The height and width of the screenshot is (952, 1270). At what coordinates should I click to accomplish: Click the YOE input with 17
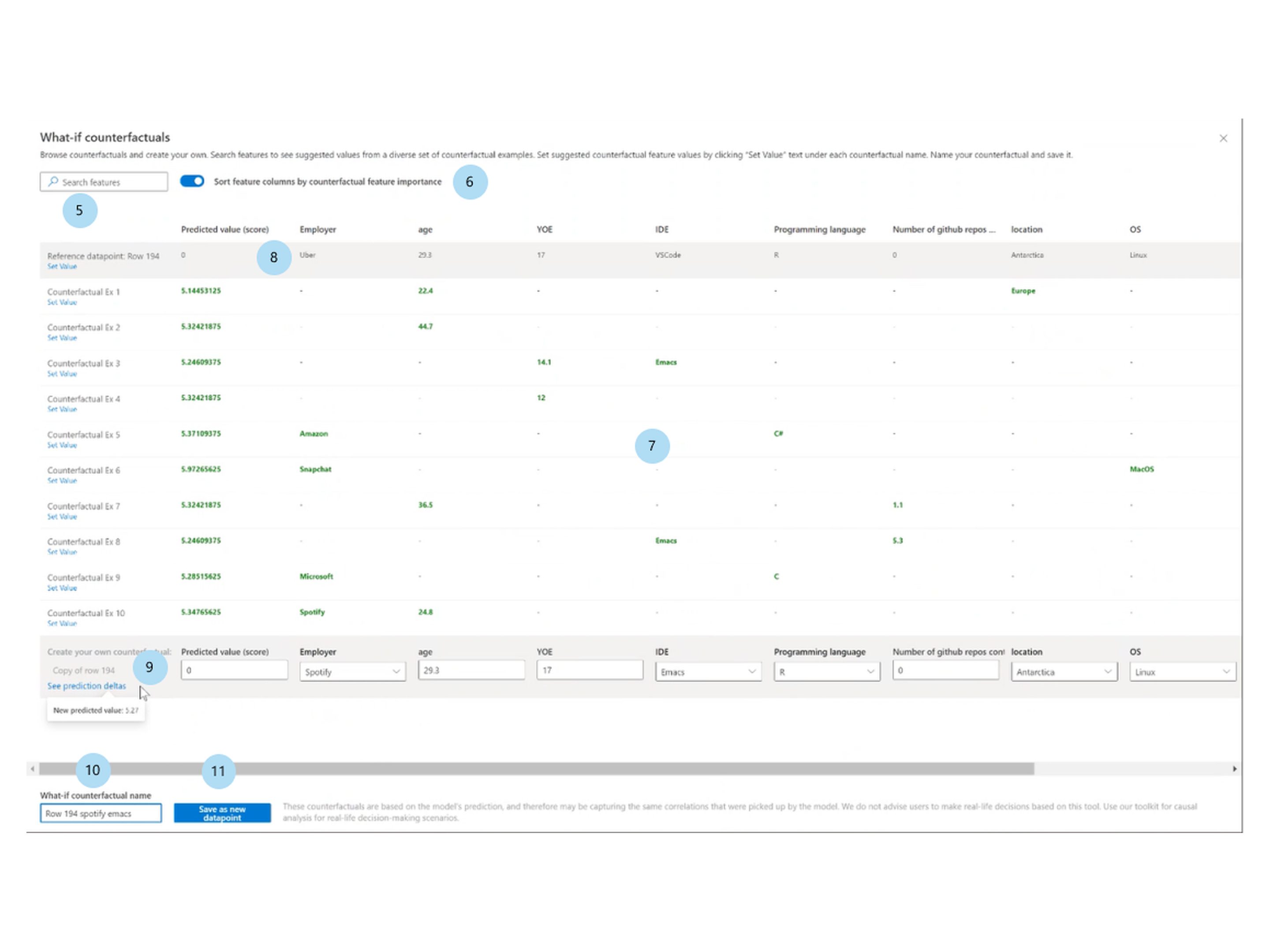coord(590,670)
